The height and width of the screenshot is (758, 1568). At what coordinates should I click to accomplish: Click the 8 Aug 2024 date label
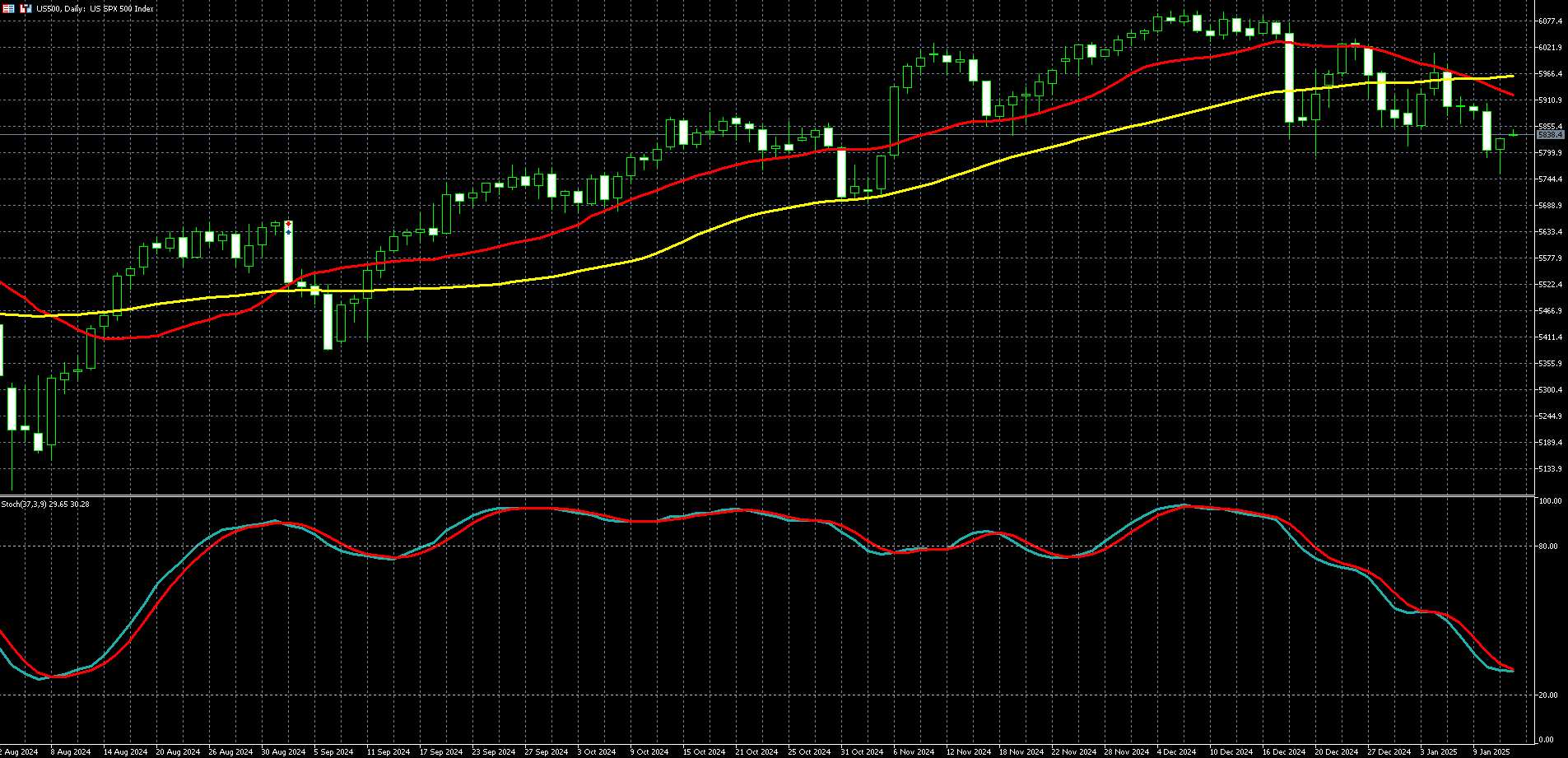point(71,752)
